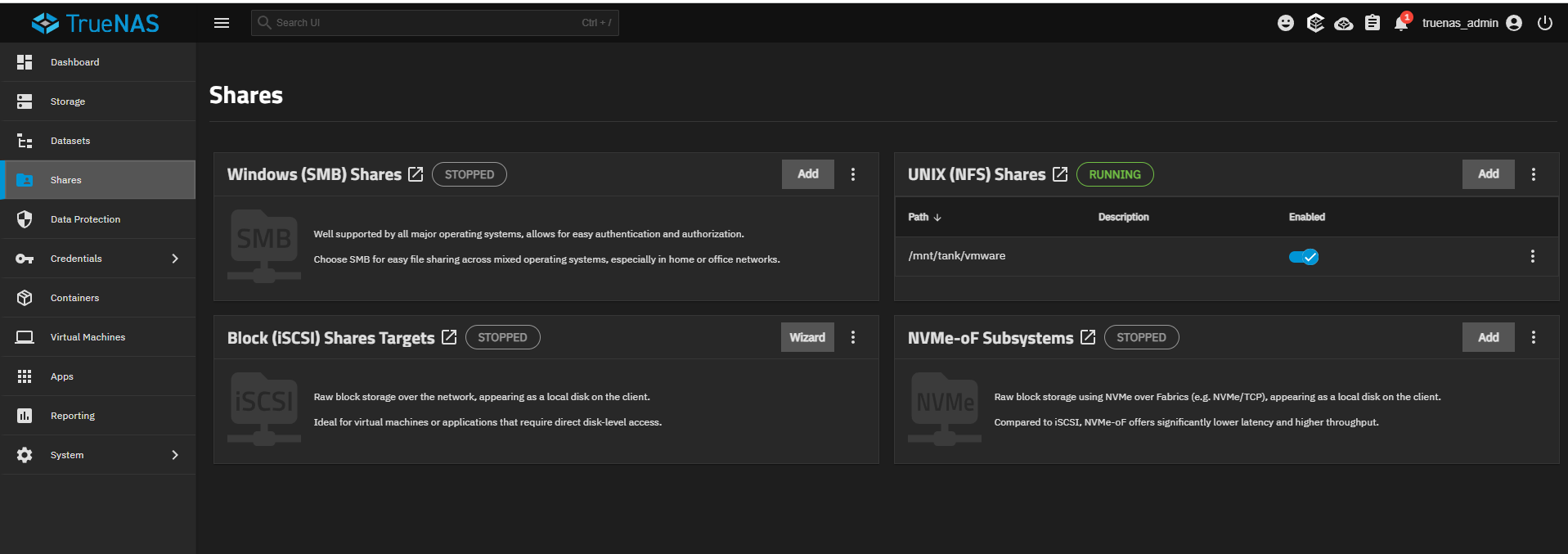Screen dimensions: 1568x554
Task: Click the Block (iSCSI) Shares Targets title
Action: tap(330, 338)
